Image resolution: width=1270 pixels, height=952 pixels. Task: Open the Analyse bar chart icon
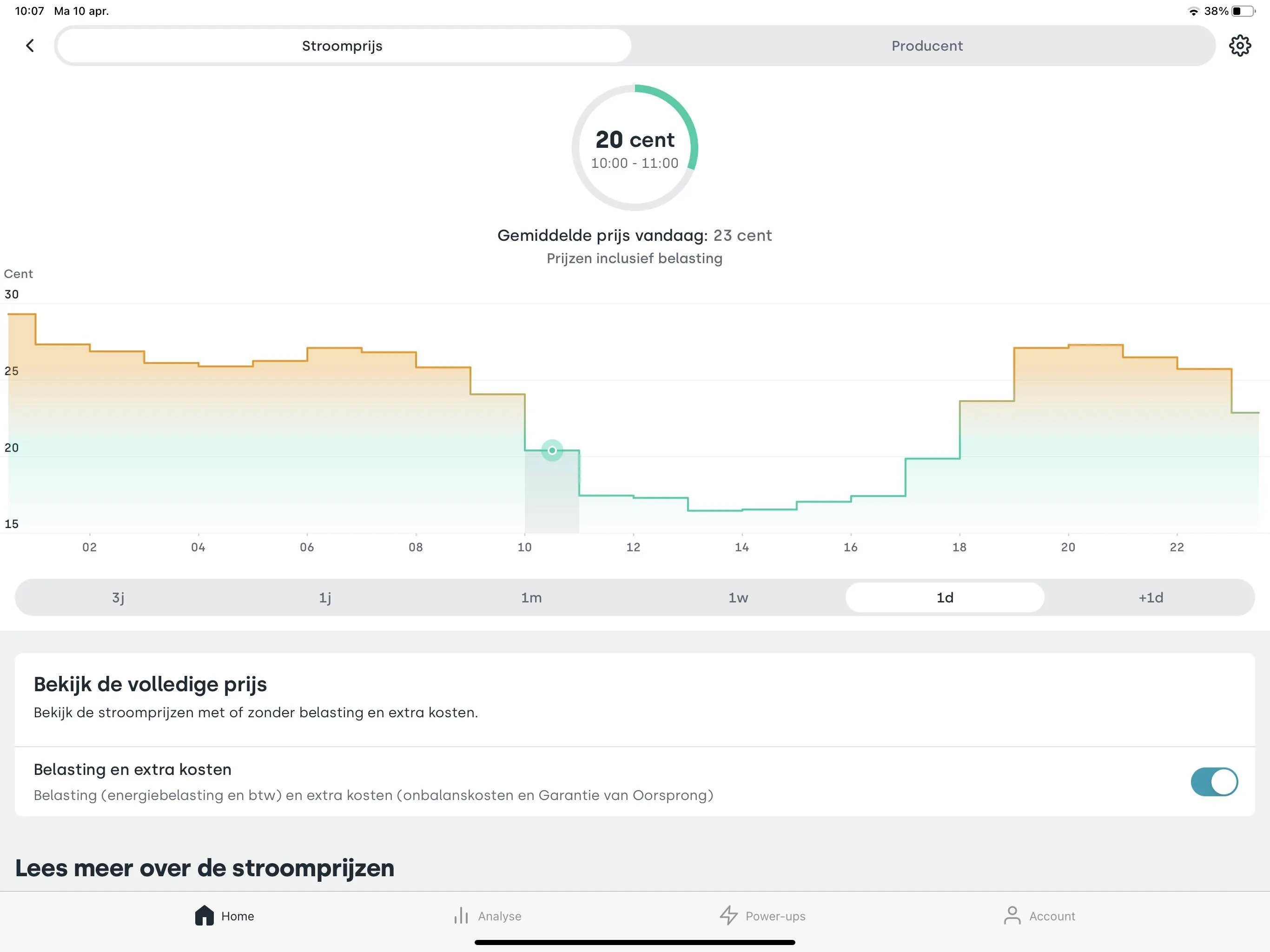click(x=461, y=915)
